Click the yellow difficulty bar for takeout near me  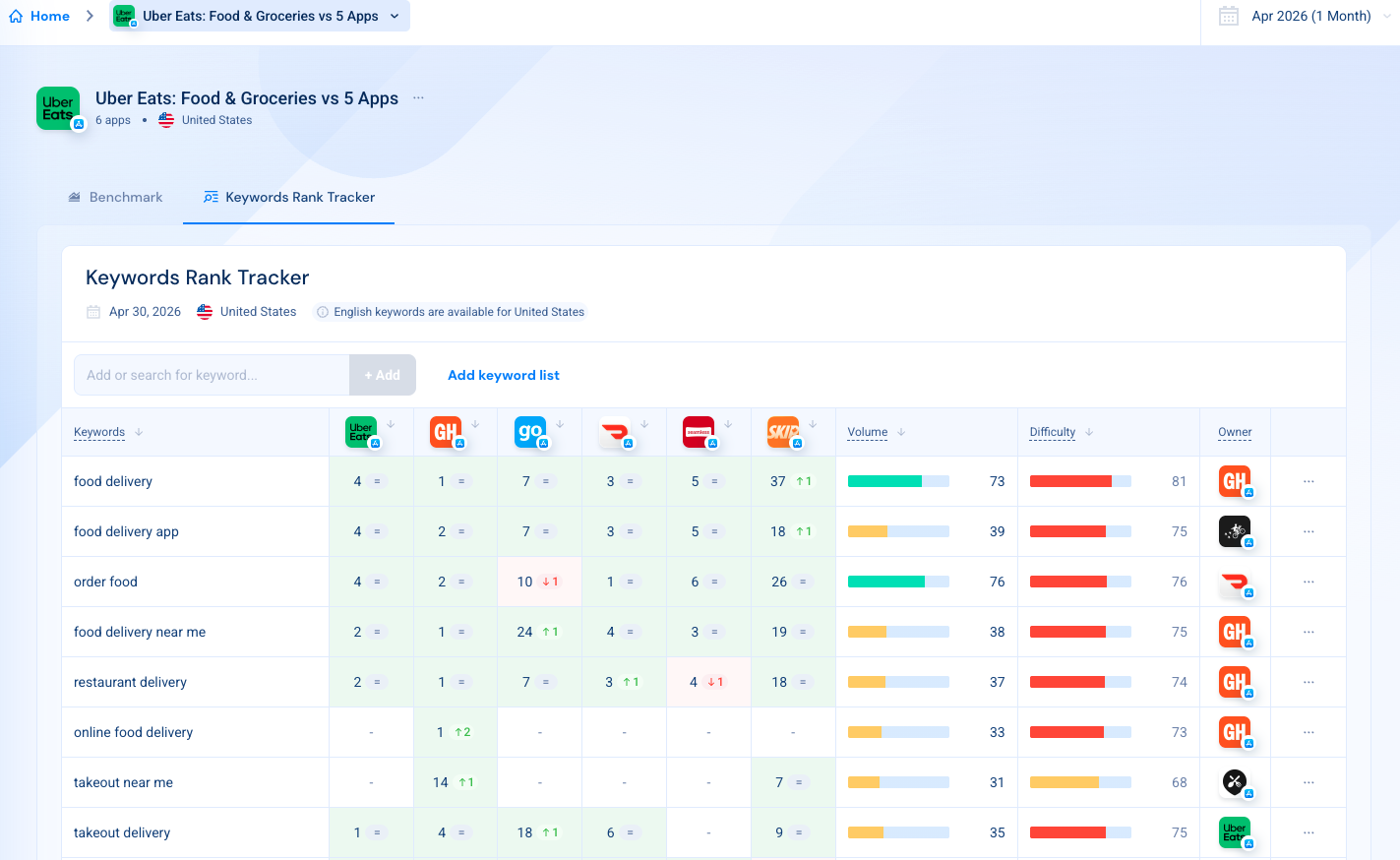1065,782
